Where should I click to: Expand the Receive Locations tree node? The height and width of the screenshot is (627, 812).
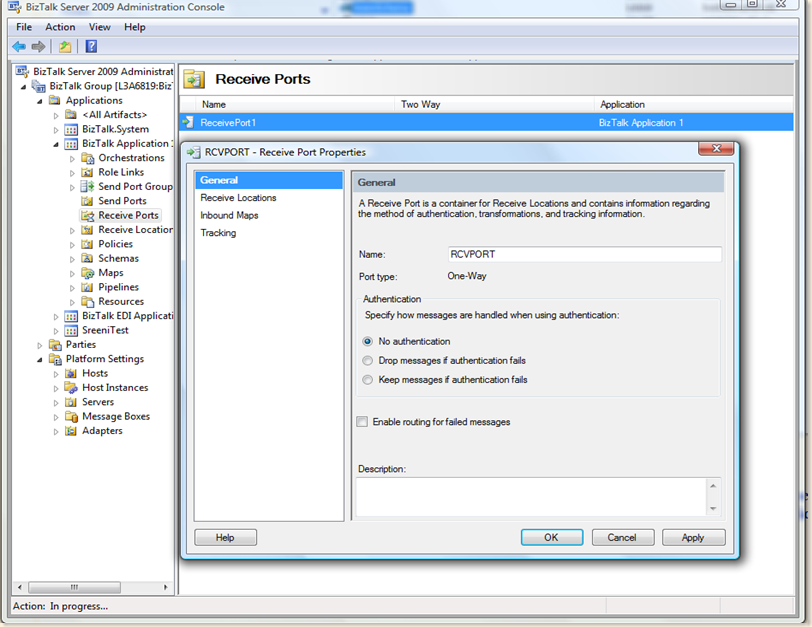point(72,230)
